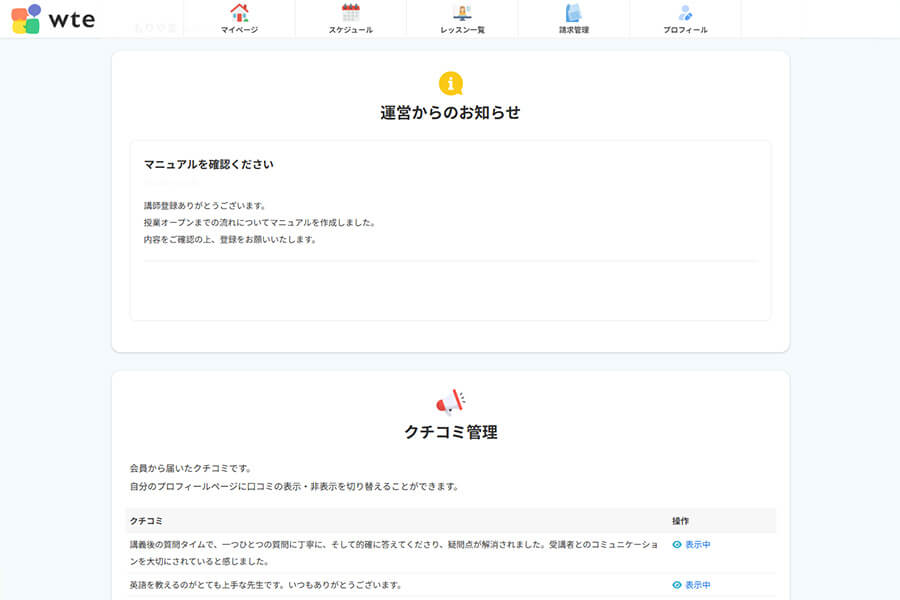Toggle the eye icon on the first review

677,544
